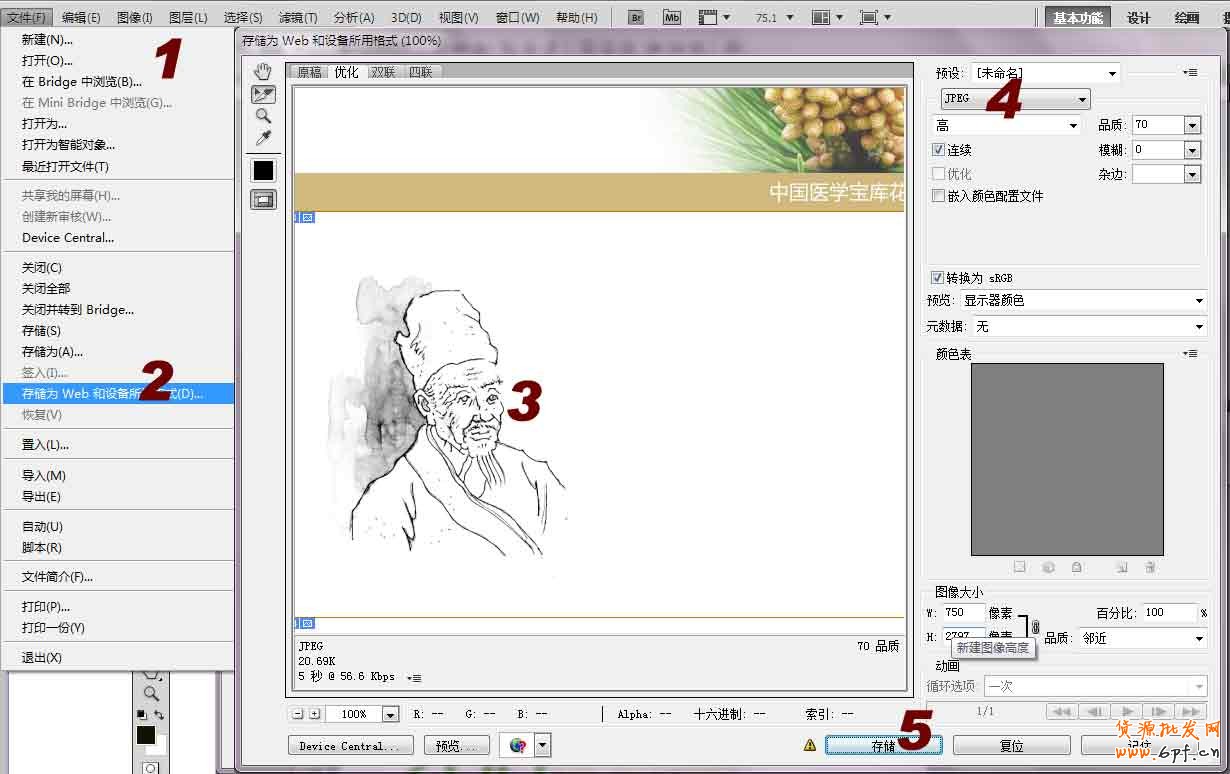
Task: Toggle 转换为 sRGB checkbox
Action: 937,278
